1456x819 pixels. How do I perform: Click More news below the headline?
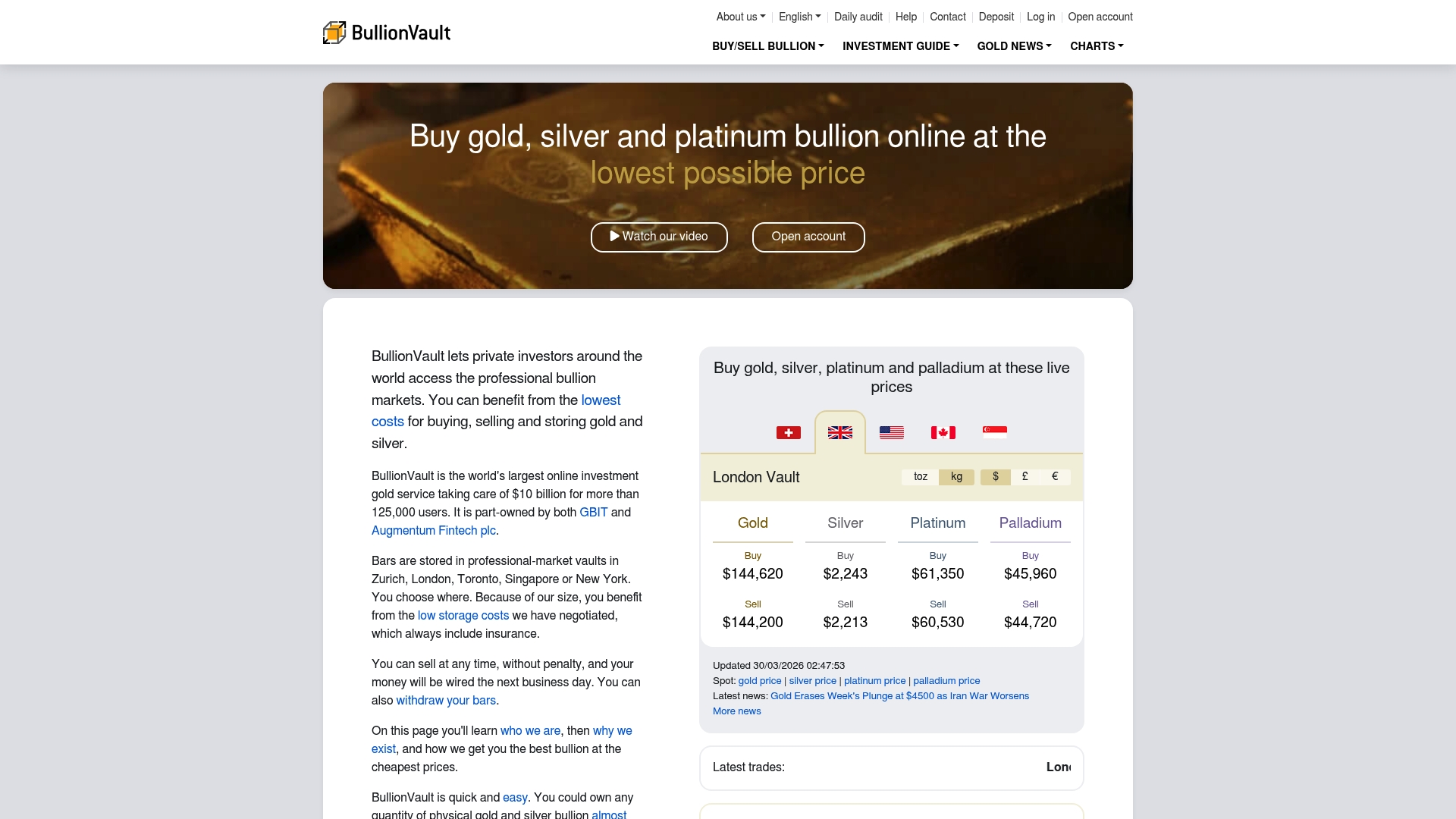pos(736,711)
